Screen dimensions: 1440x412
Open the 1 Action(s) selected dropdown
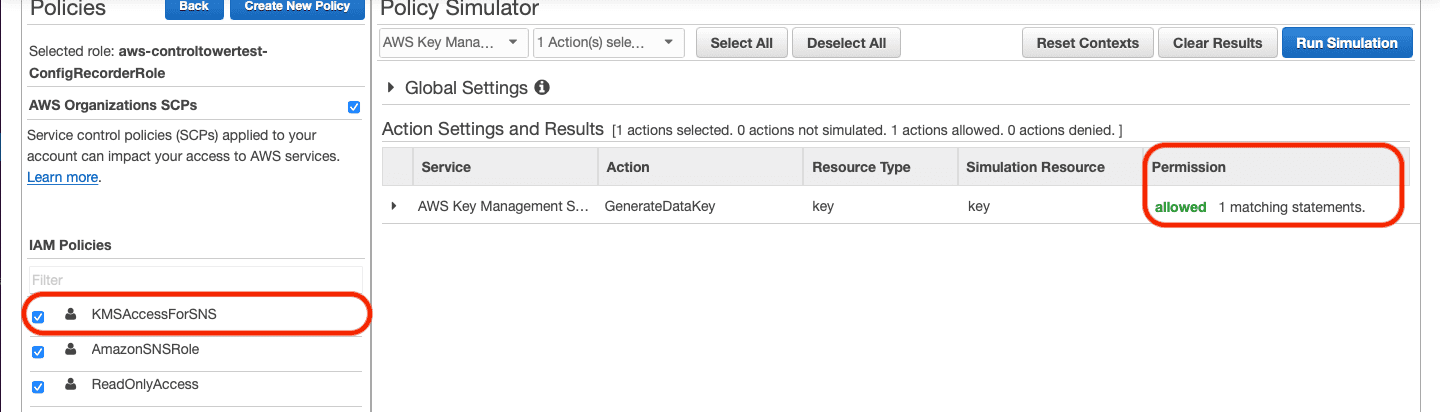[x=608, y=43]
